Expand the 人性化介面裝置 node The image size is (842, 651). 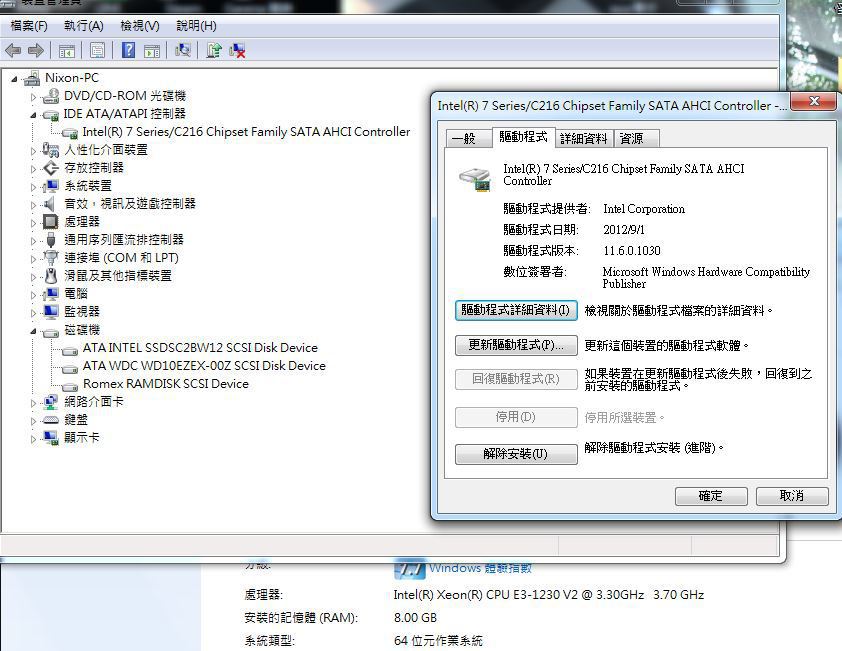(x=33, y=151)
